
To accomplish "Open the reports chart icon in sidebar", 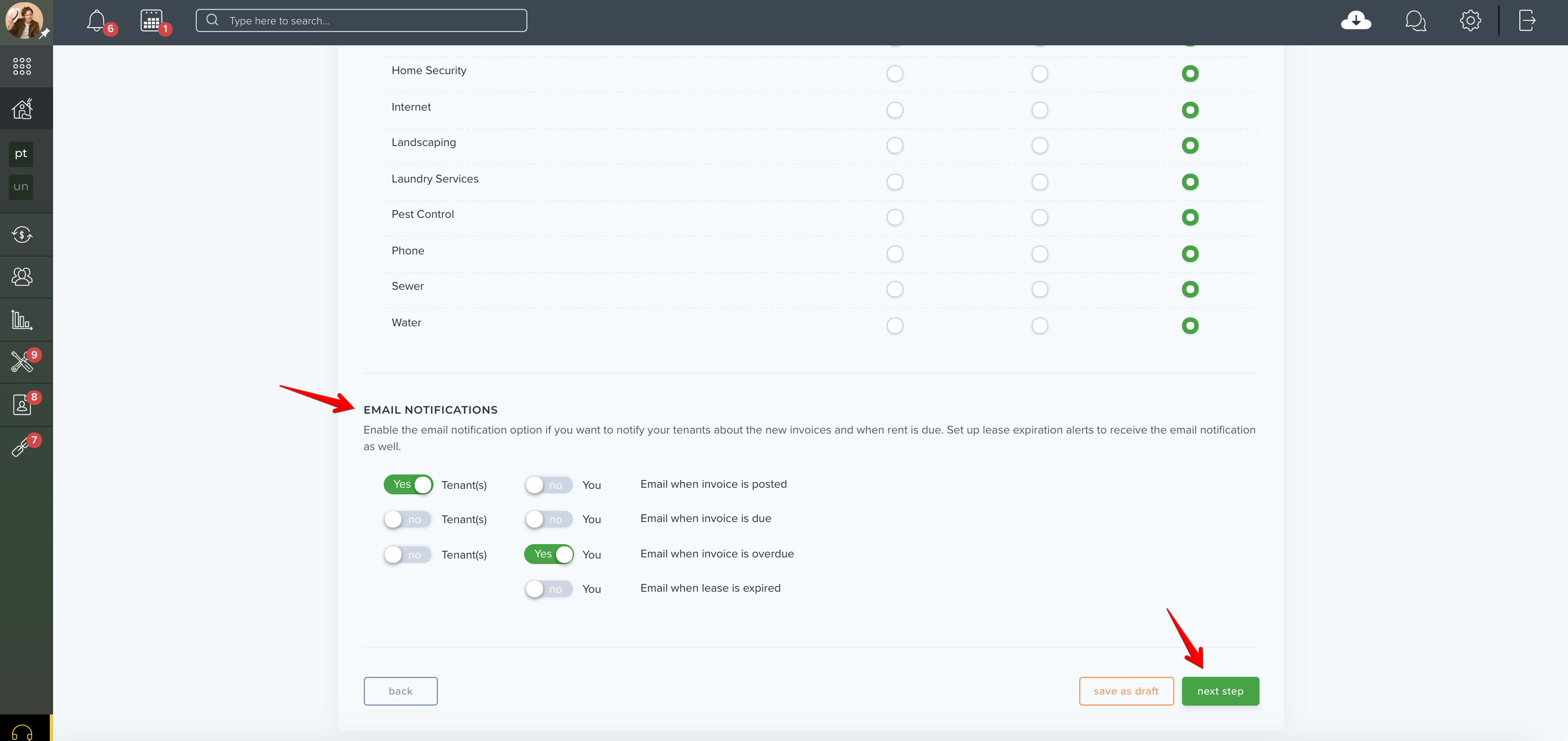I will coord(22,320).
